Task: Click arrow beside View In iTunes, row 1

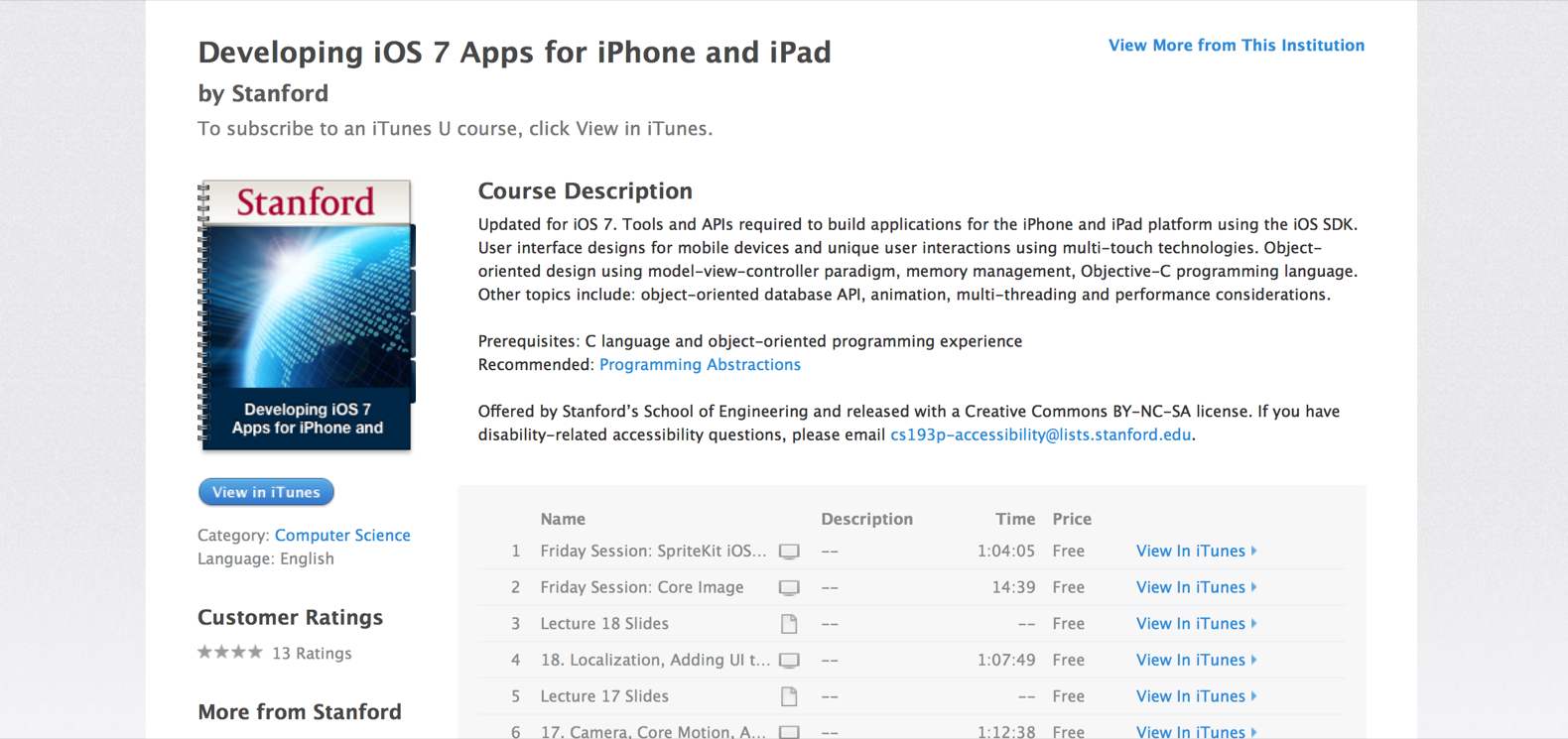Action: point(1254,551)
